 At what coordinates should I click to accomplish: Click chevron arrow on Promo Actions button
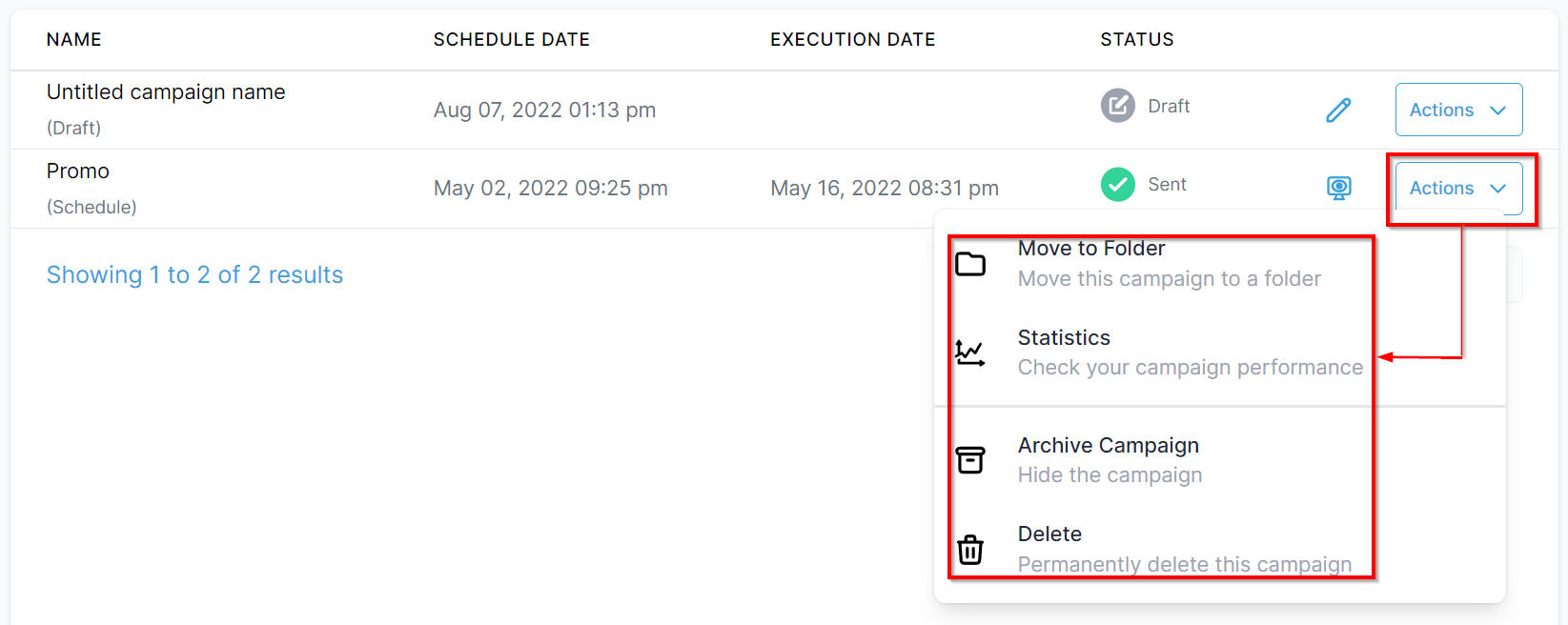pyautogui.click(x=1497, y=189)
